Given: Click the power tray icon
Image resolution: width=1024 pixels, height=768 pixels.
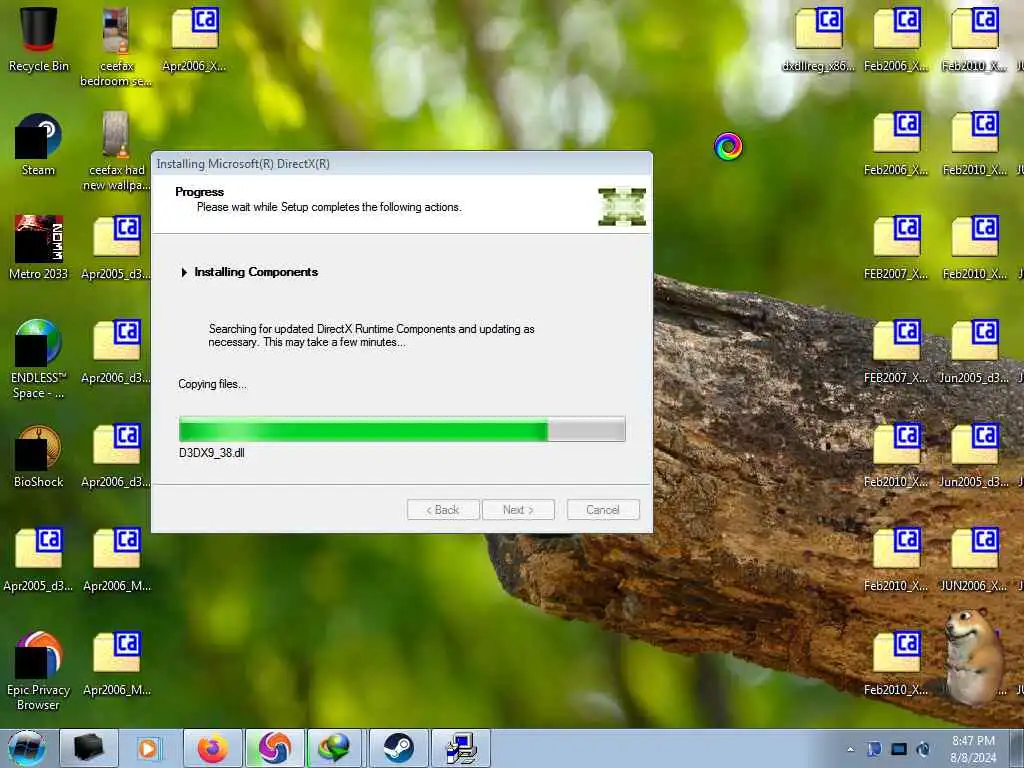Looking at the screenshot, I should click(923, 749).
